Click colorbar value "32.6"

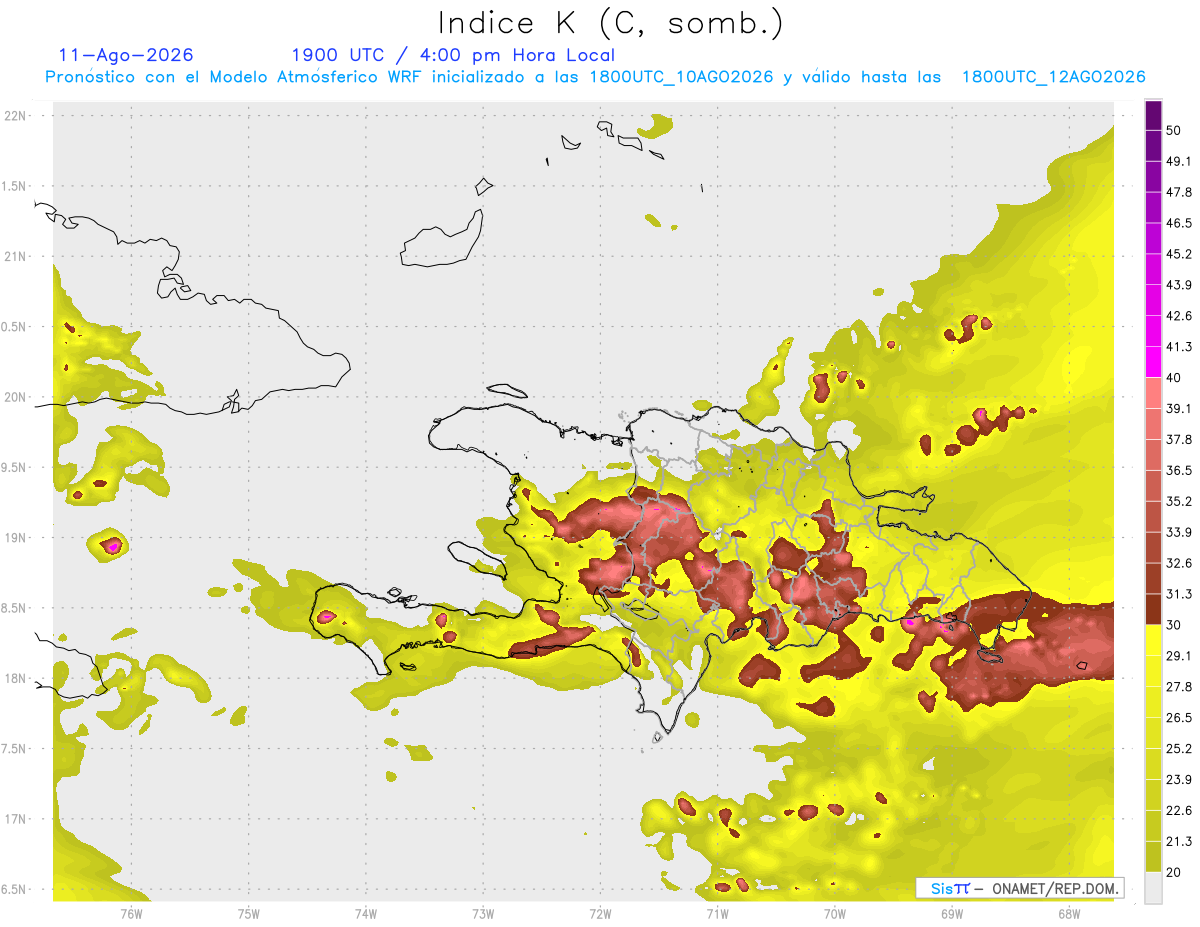click(1179, 563)
